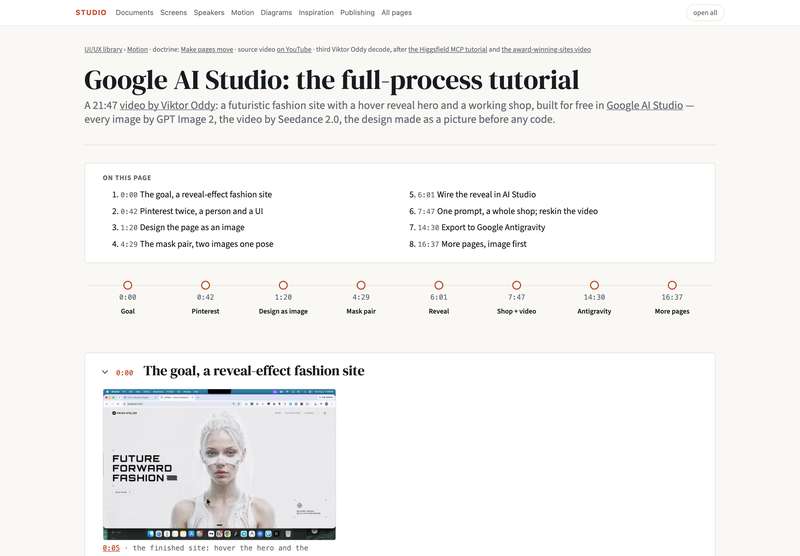Click the open all button
Image resolution: width=800 pixels, height=556 pixels.
(705, 13)
